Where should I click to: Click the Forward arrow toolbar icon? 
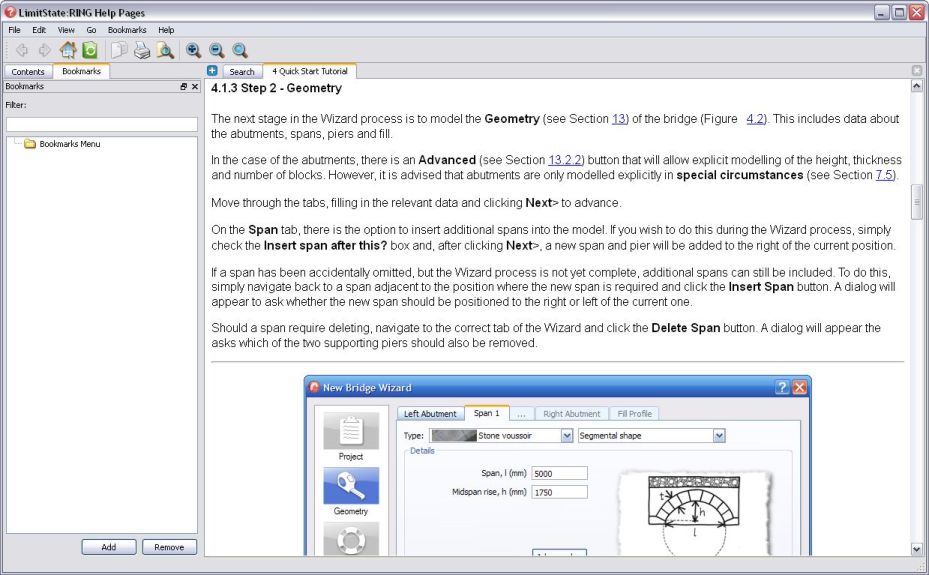[44, 50]
